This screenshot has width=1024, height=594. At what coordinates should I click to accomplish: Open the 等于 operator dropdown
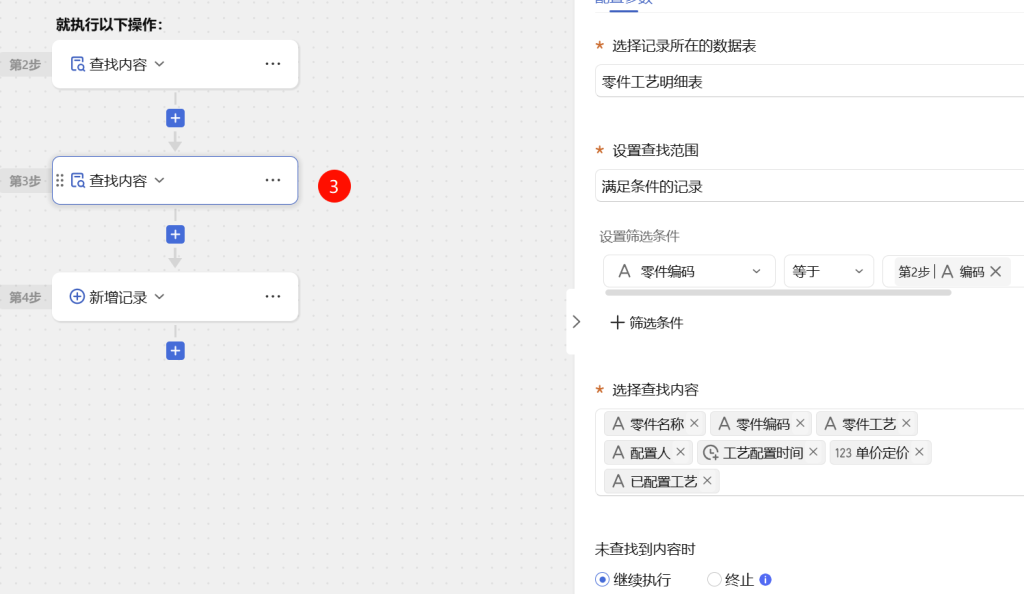829,272
